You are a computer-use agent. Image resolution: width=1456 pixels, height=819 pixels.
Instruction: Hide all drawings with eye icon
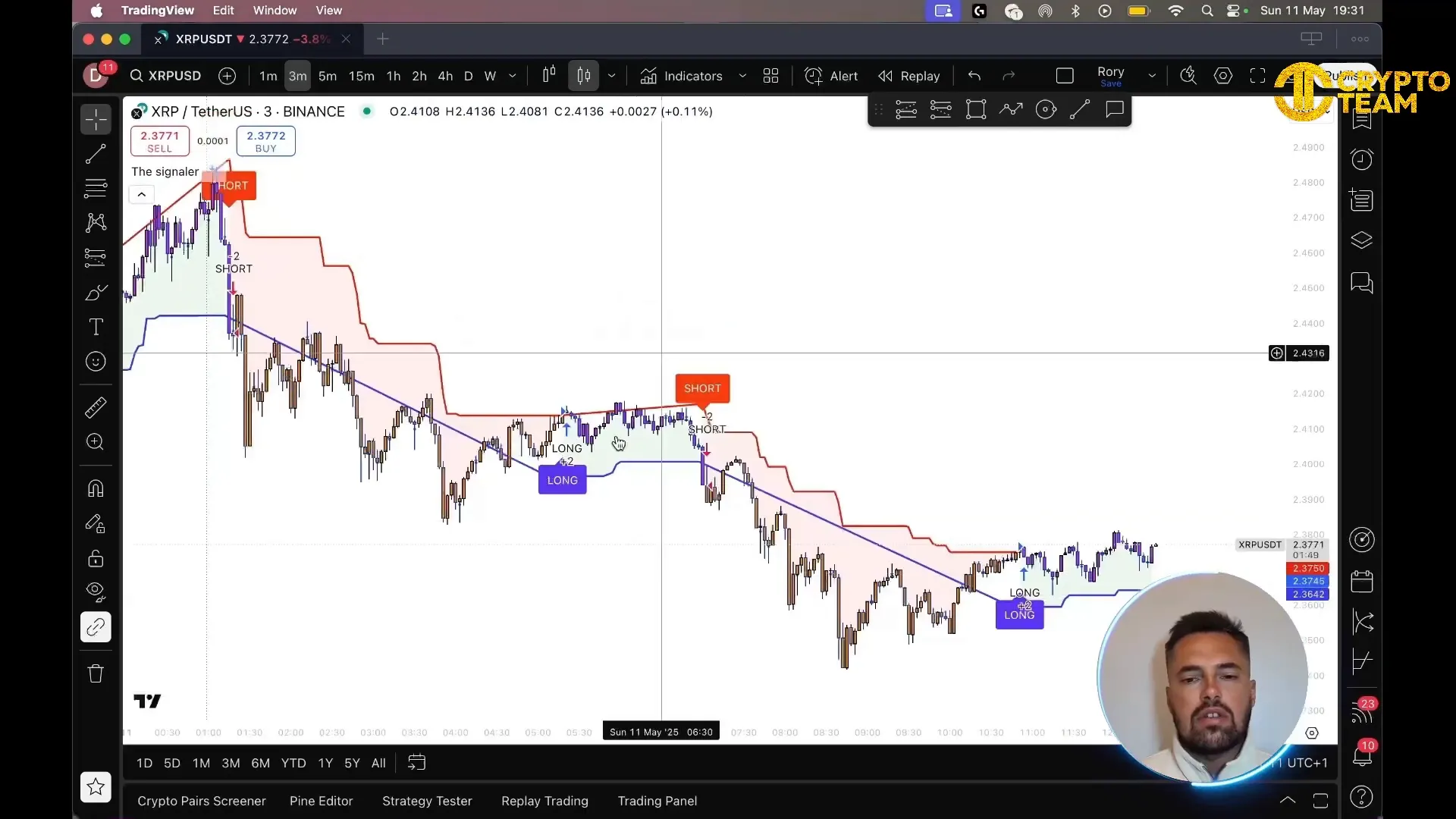tap(96, 591)
